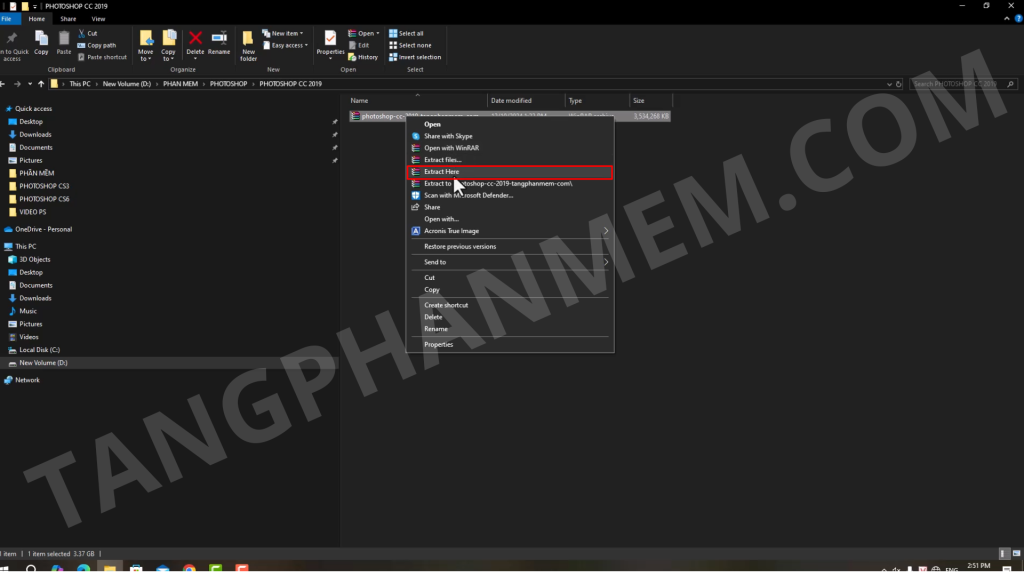Click the Copy icon in Clipboard group

click(x=41, y=43)
